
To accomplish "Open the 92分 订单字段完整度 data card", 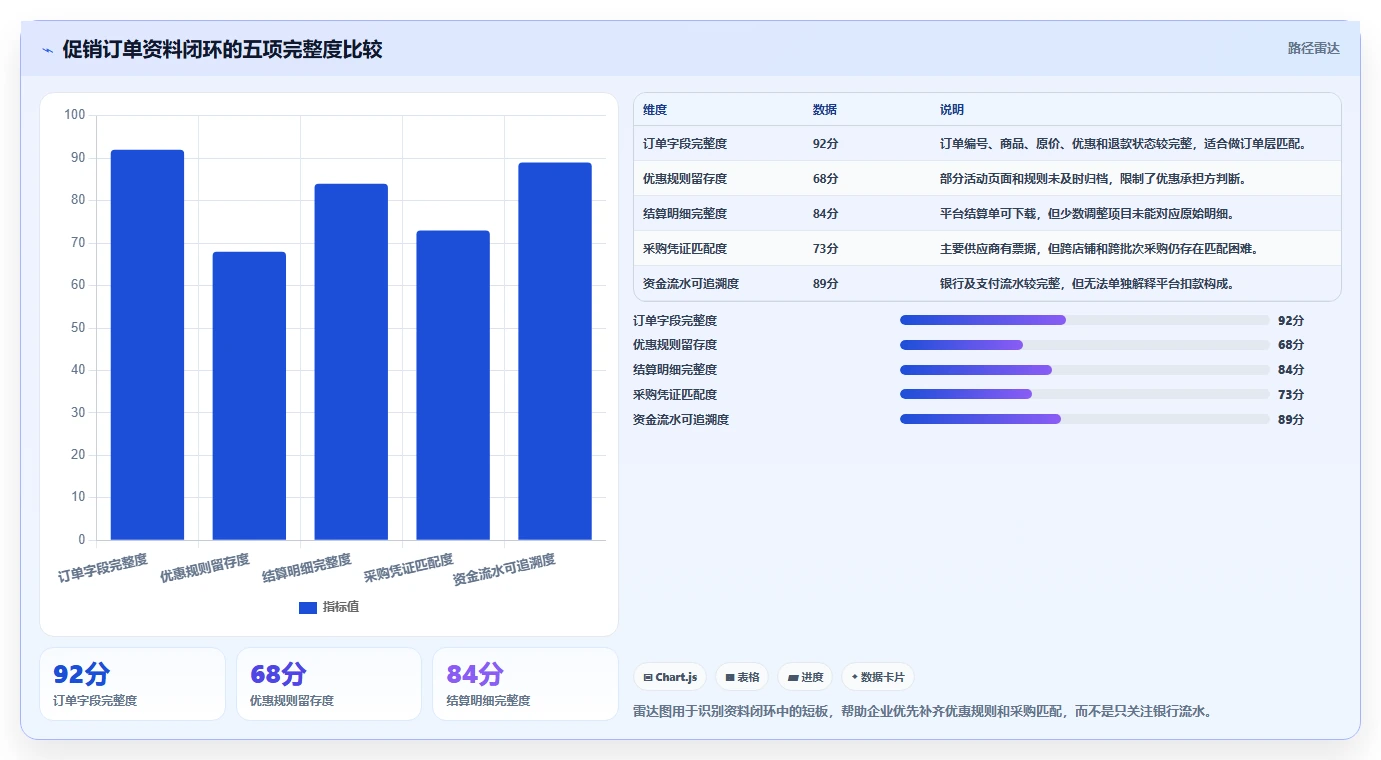I will click(132, 684).
